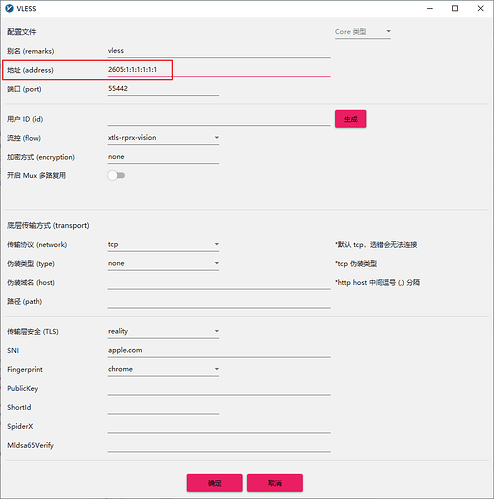Click the empty host input field
The width and height of the screenshot is (494, 499).
pos(219,283)
